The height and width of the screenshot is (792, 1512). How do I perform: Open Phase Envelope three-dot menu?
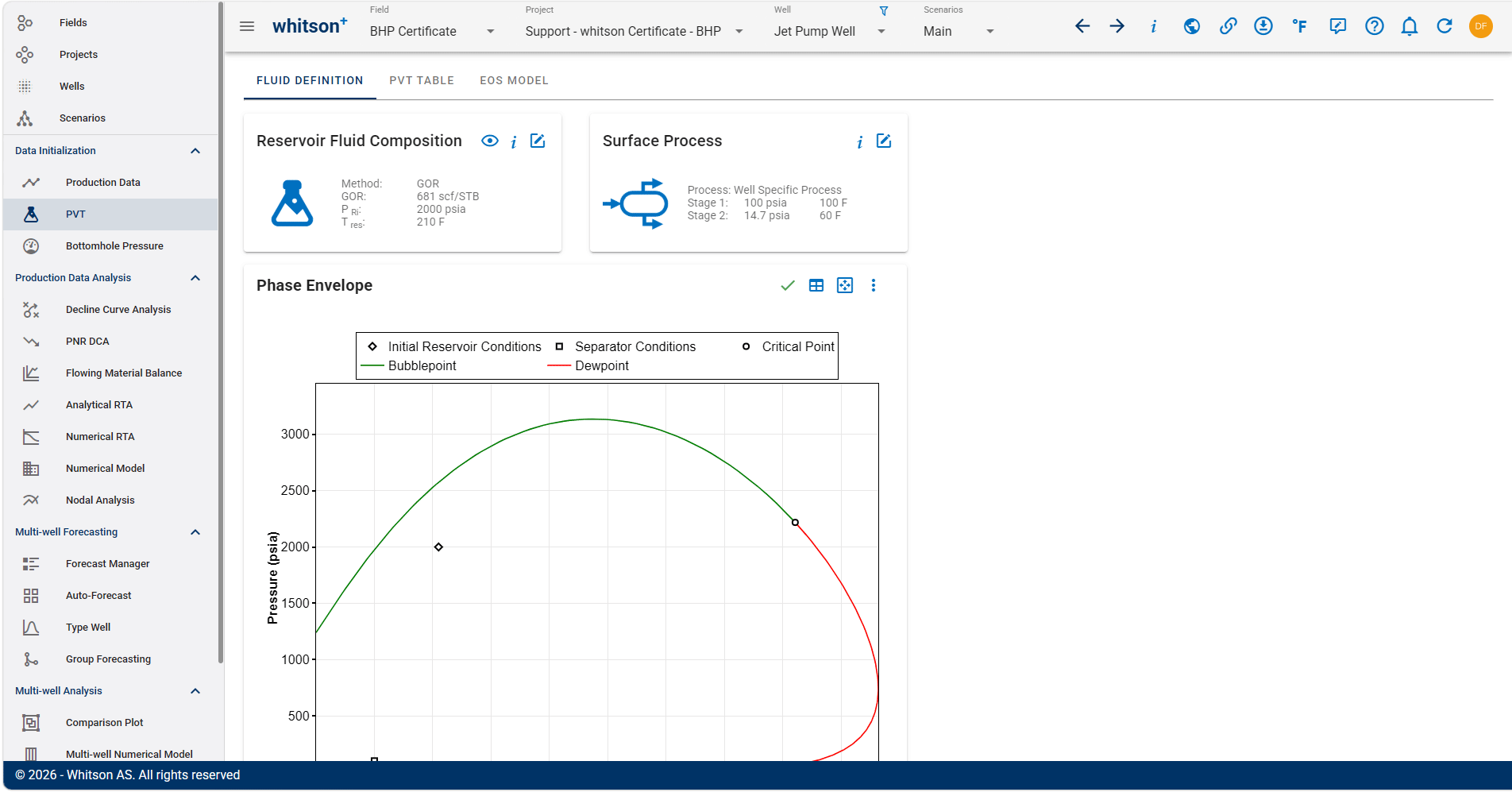pos(874,285)
